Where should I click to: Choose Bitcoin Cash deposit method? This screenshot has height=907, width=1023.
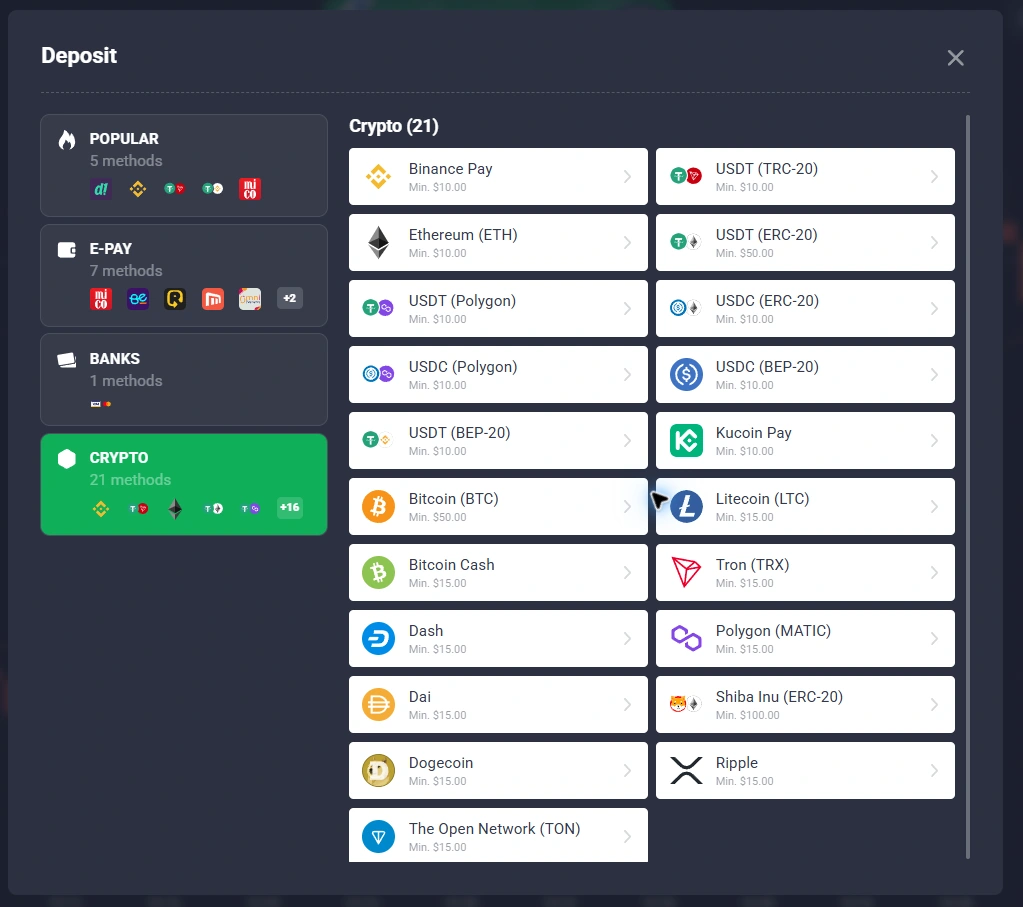tap(498, 572)
